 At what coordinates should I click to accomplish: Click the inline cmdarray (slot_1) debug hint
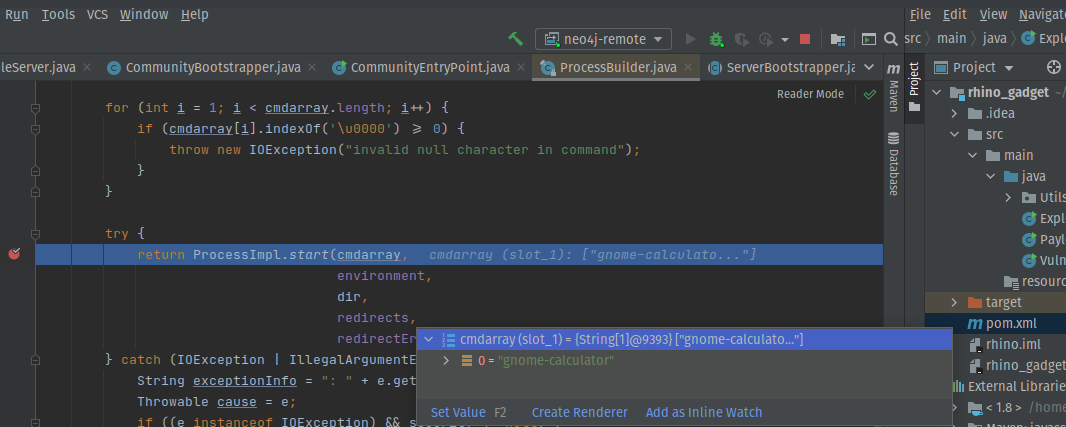(593, 254)
